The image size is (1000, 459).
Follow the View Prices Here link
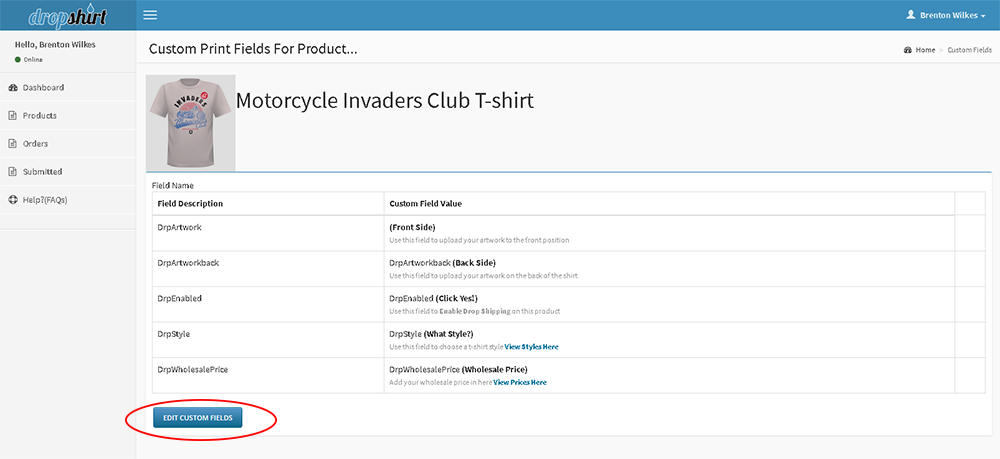click(x=520, y=382)
